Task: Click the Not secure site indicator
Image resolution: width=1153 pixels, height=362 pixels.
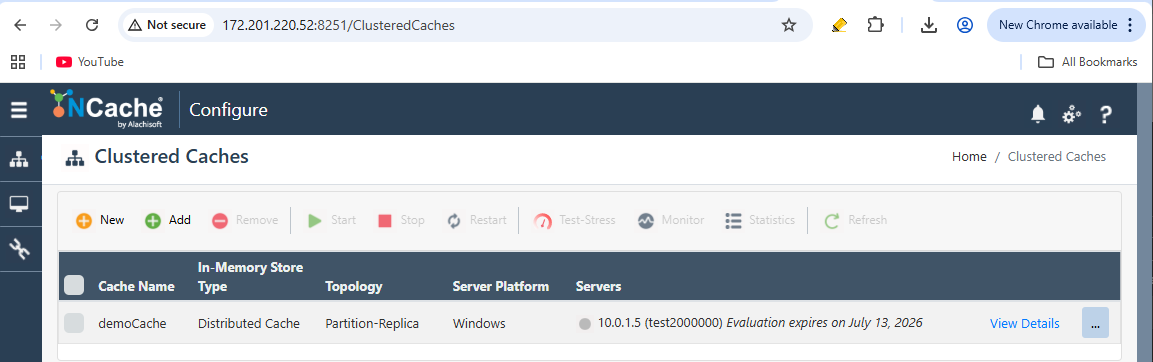Action: click(x=168, y=25)
